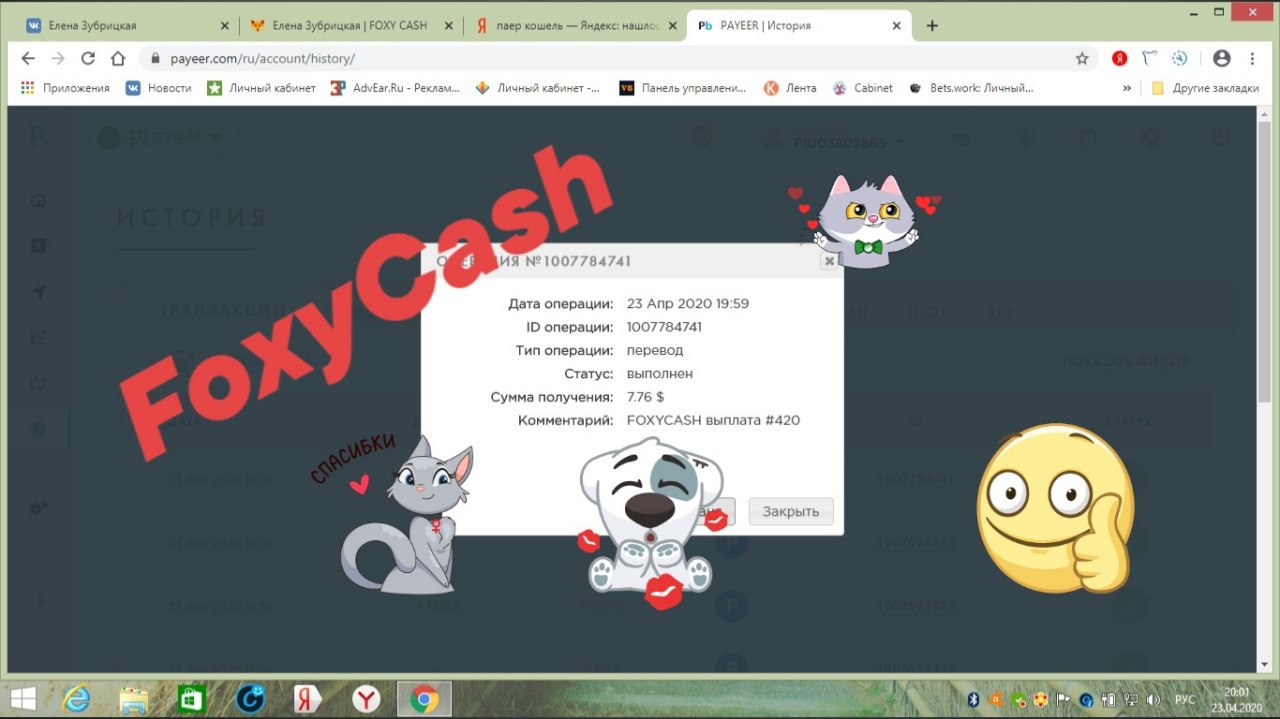1280x719 pixels.
Task: Close the Яндекс search tab
Action: [671, 26]
